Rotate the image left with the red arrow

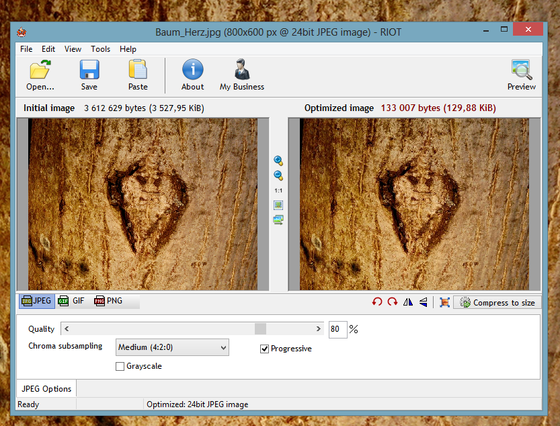[377, 302]
